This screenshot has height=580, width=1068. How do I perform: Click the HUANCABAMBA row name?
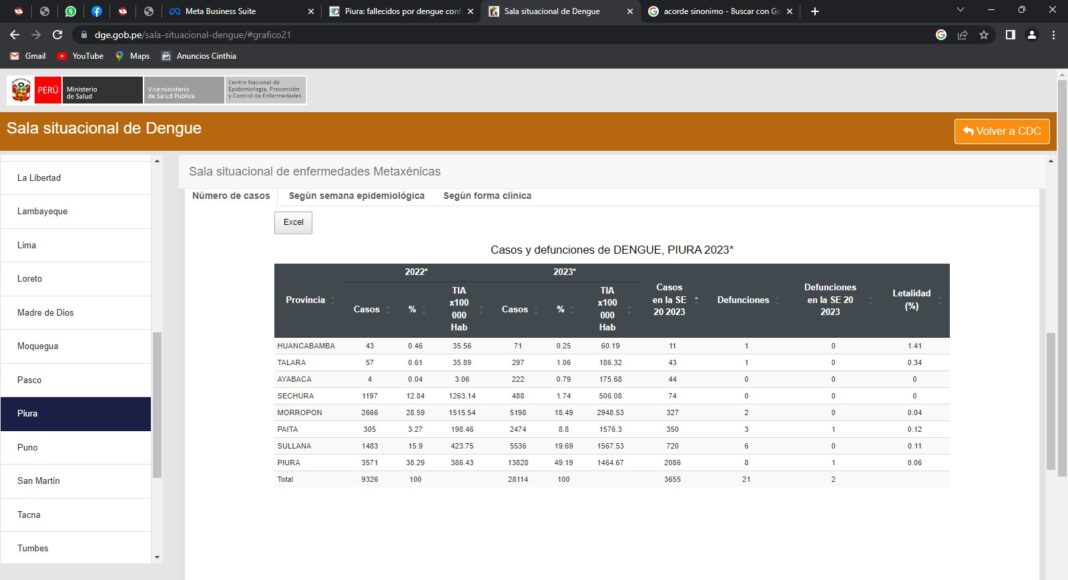pyautogui.click(x=306, y=346)
